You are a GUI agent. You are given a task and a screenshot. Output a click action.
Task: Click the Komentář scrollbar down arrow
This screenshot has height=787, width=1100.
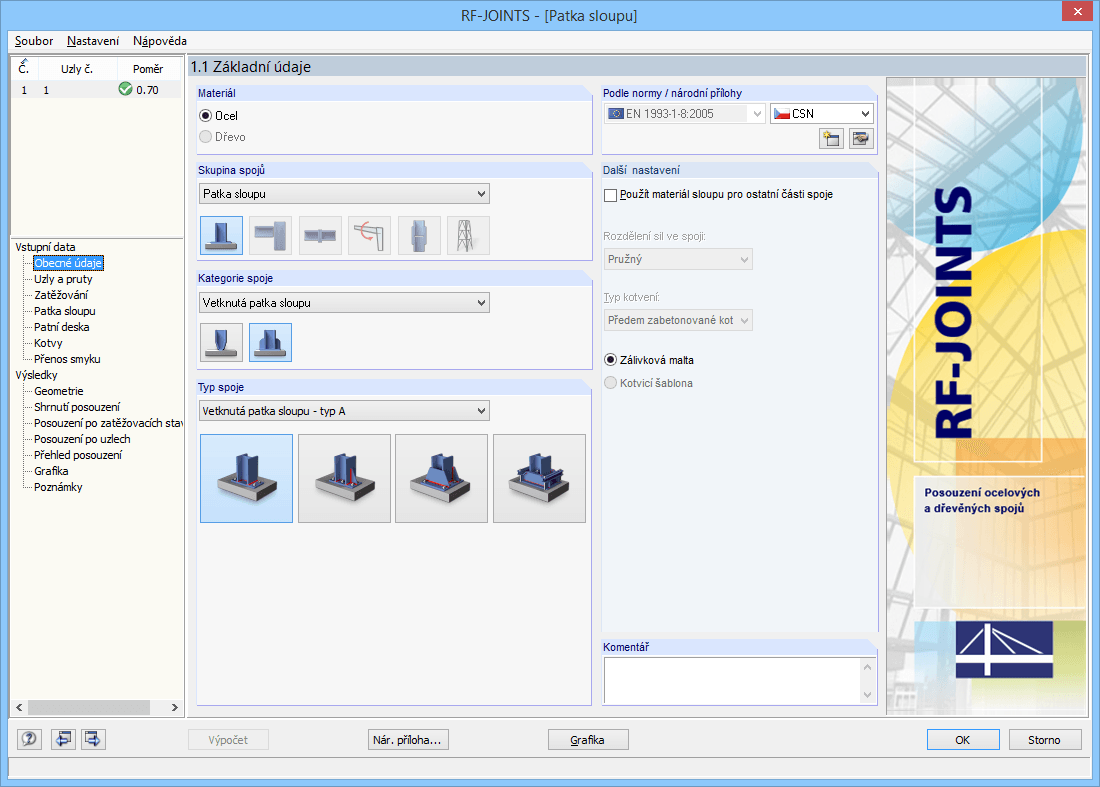coord(868,695)
